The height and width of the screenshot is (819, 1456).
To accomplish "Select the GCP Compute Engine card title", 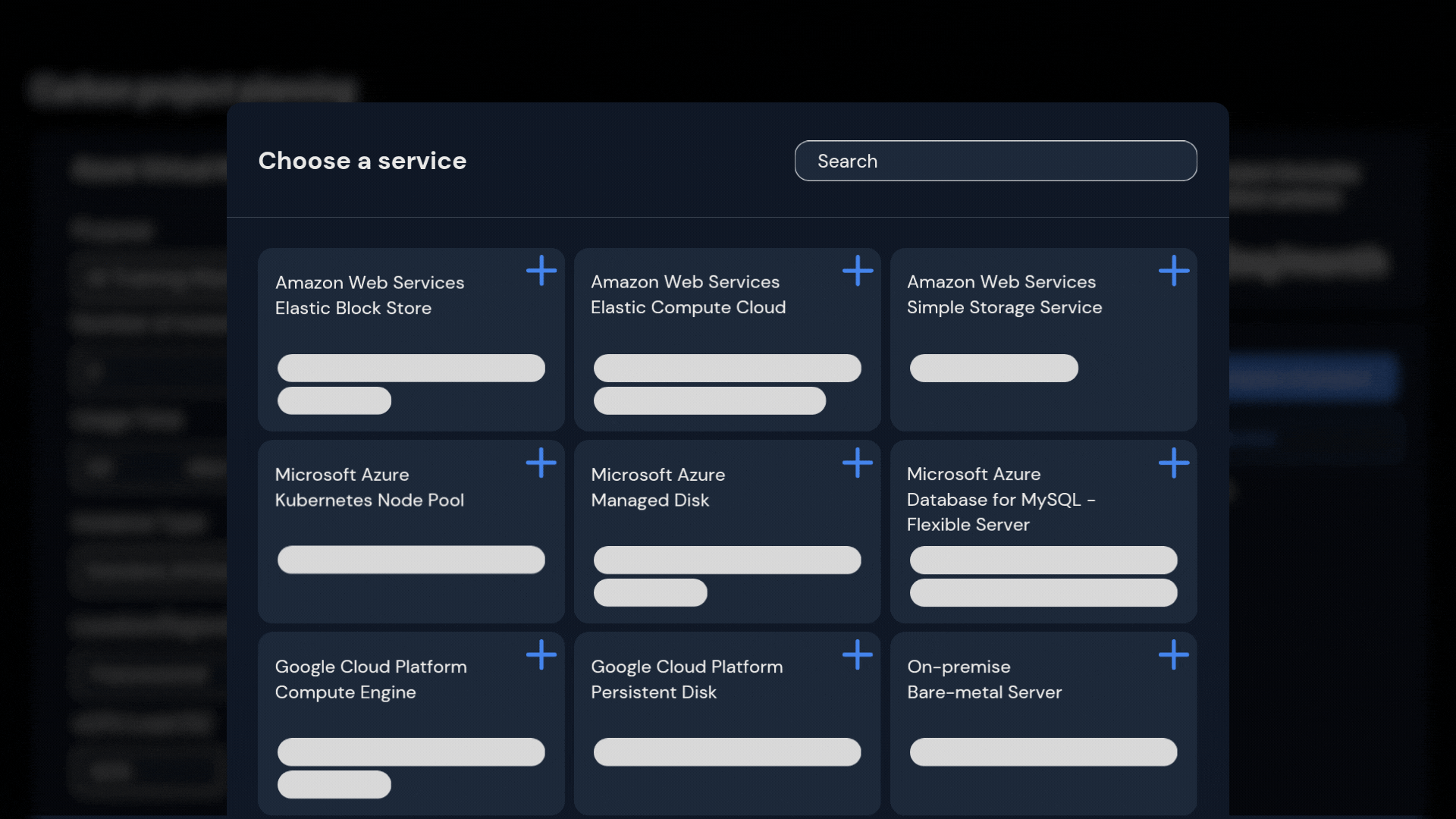I will coord(371,679).
